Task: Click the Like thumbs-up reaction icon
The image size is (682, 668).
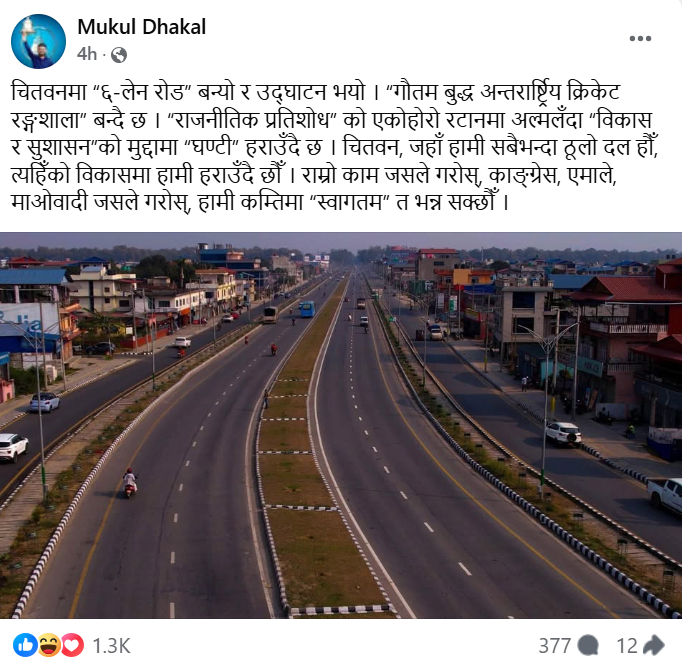Action: pos(25,645)
